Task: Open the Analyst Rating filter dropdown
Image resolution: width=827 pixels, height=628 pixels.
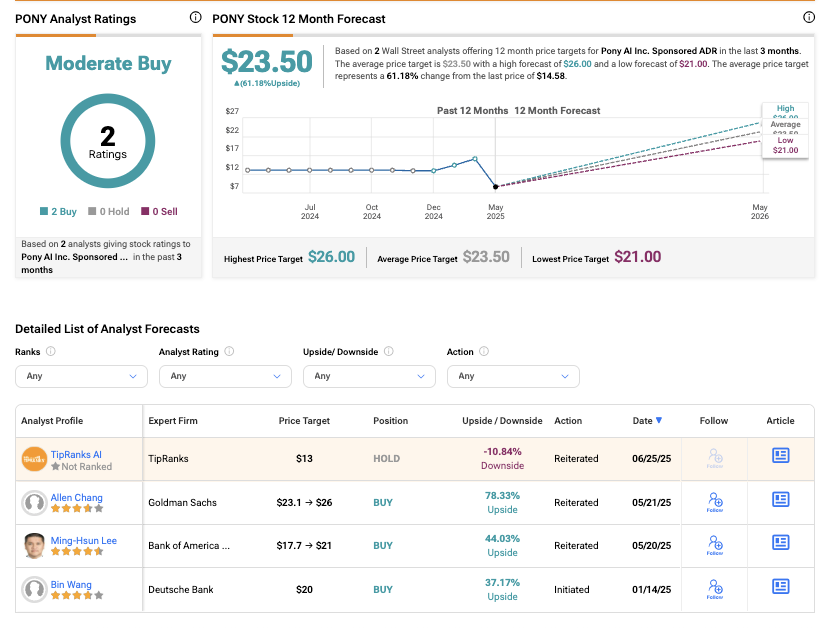Action: click(x=225, y=376)
